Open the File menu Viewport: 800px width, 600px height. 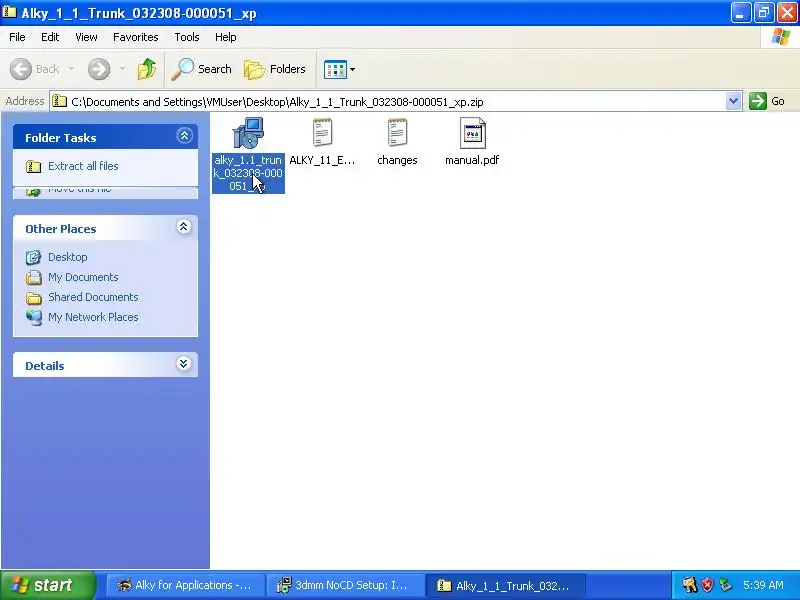point(17,37)
